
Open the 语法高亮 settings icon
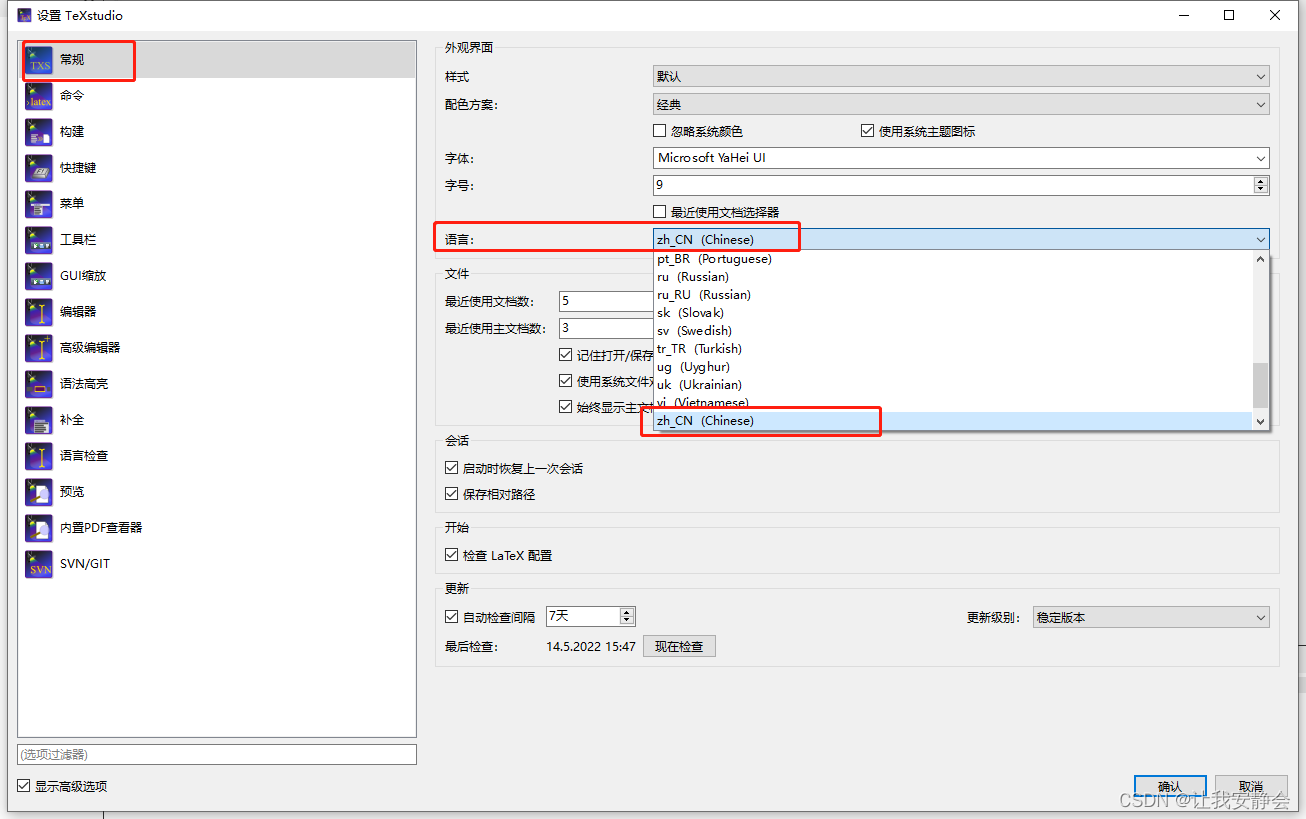39,384
